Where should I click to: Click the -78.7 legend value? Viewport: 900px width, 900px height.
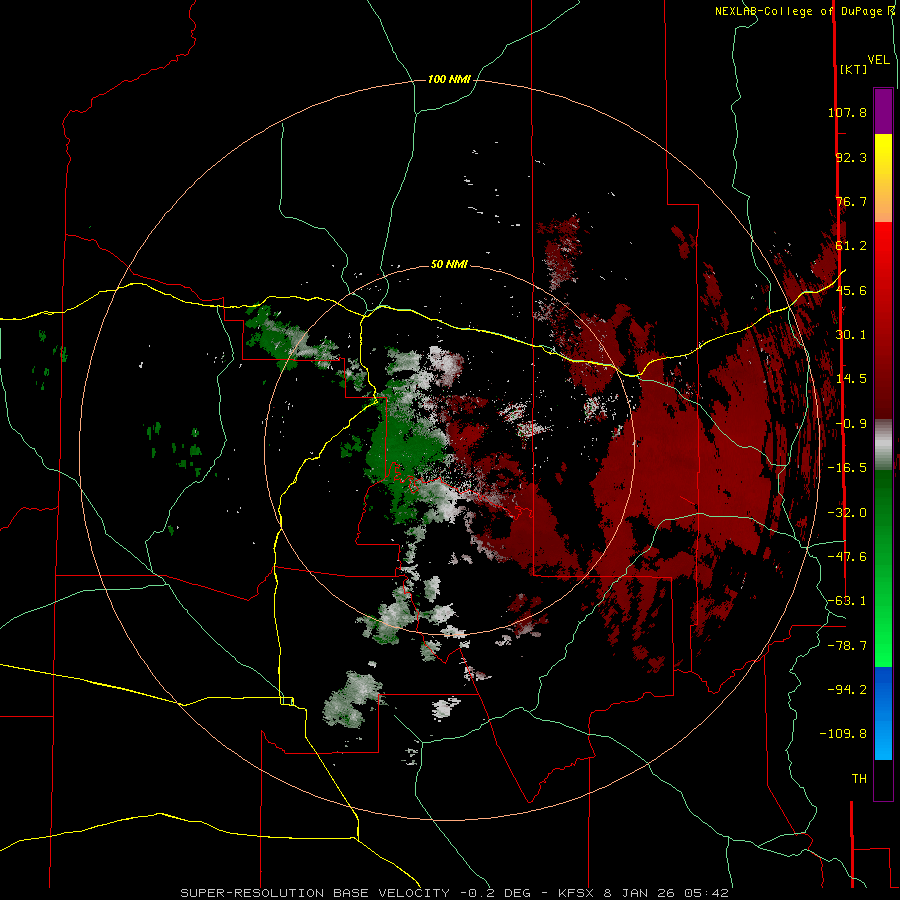point(847,646)
